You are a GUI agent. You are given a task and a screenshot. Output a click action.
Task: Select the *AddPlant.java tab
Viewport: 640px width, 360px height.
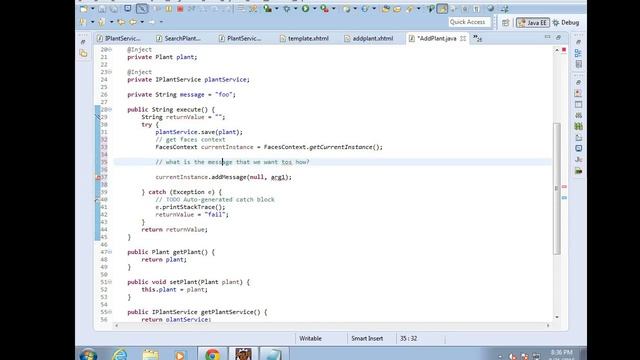pos(433,38)
